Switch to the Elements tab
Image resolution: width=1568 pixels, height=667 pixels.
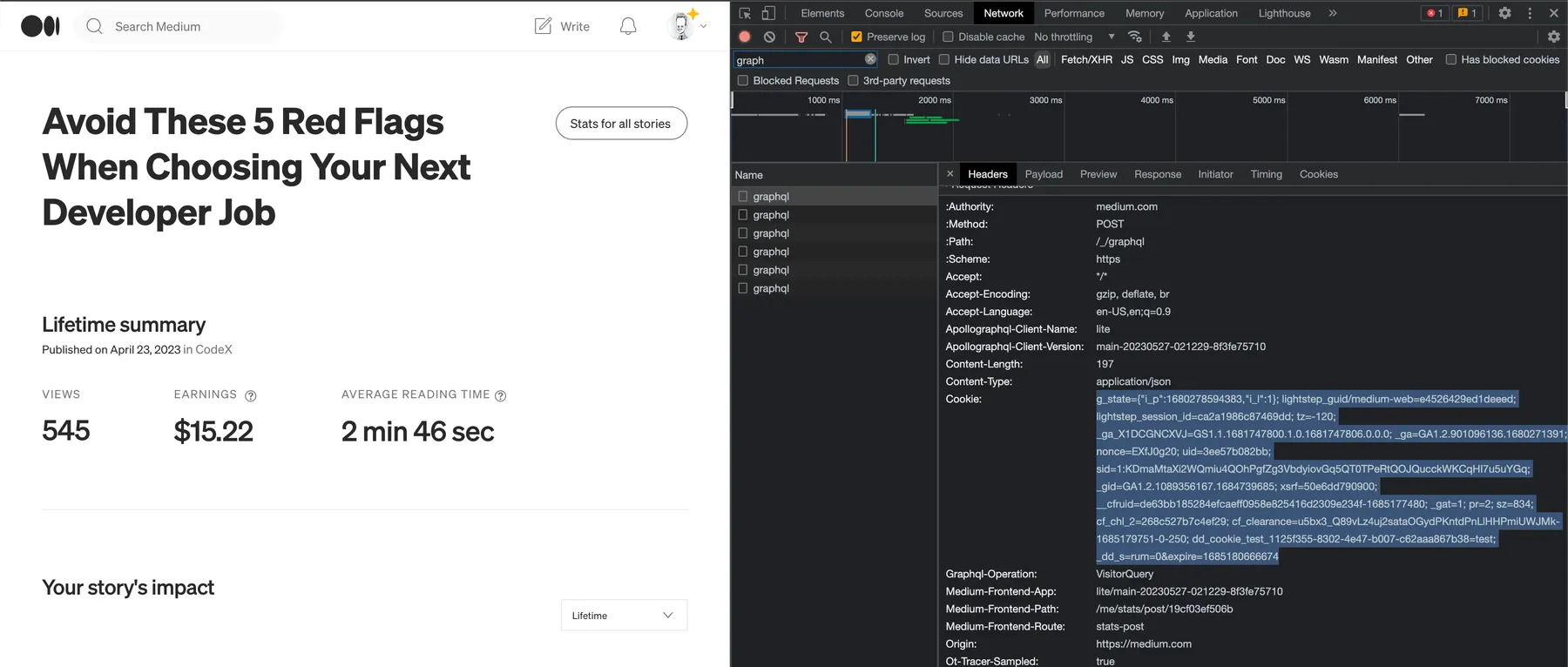point(822,13)
